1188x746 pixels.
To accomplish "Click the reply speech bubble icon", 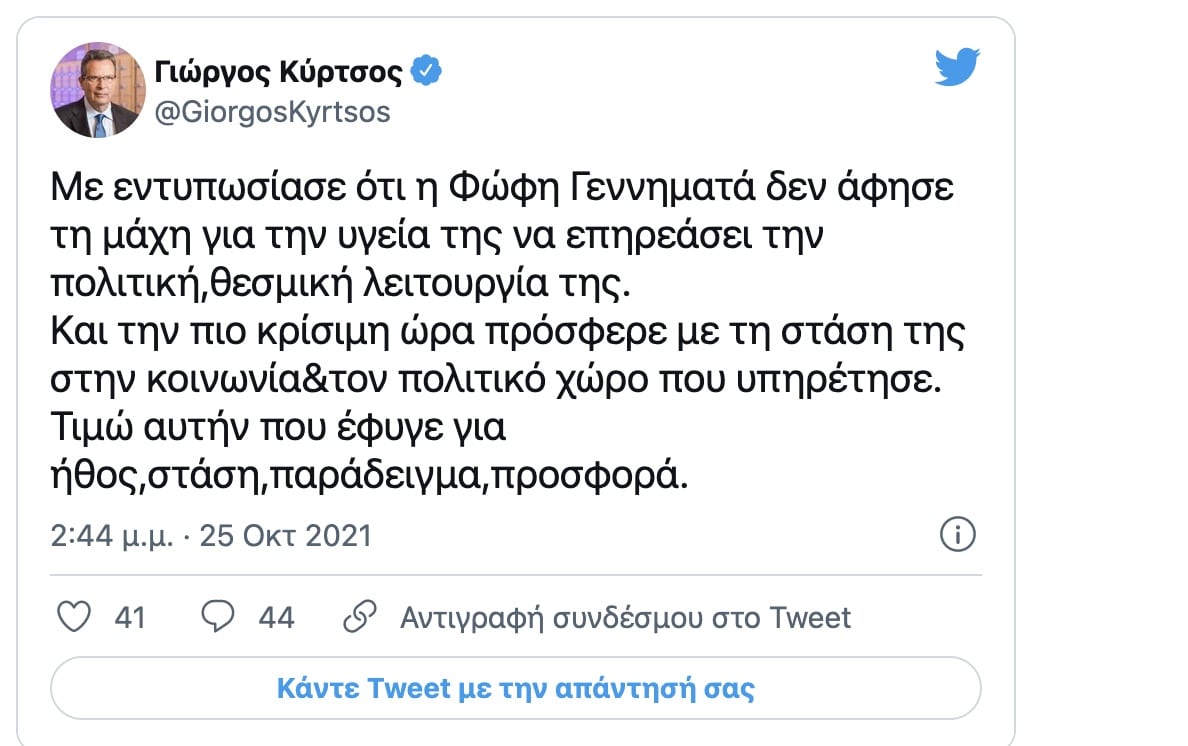I will point(217,617).
